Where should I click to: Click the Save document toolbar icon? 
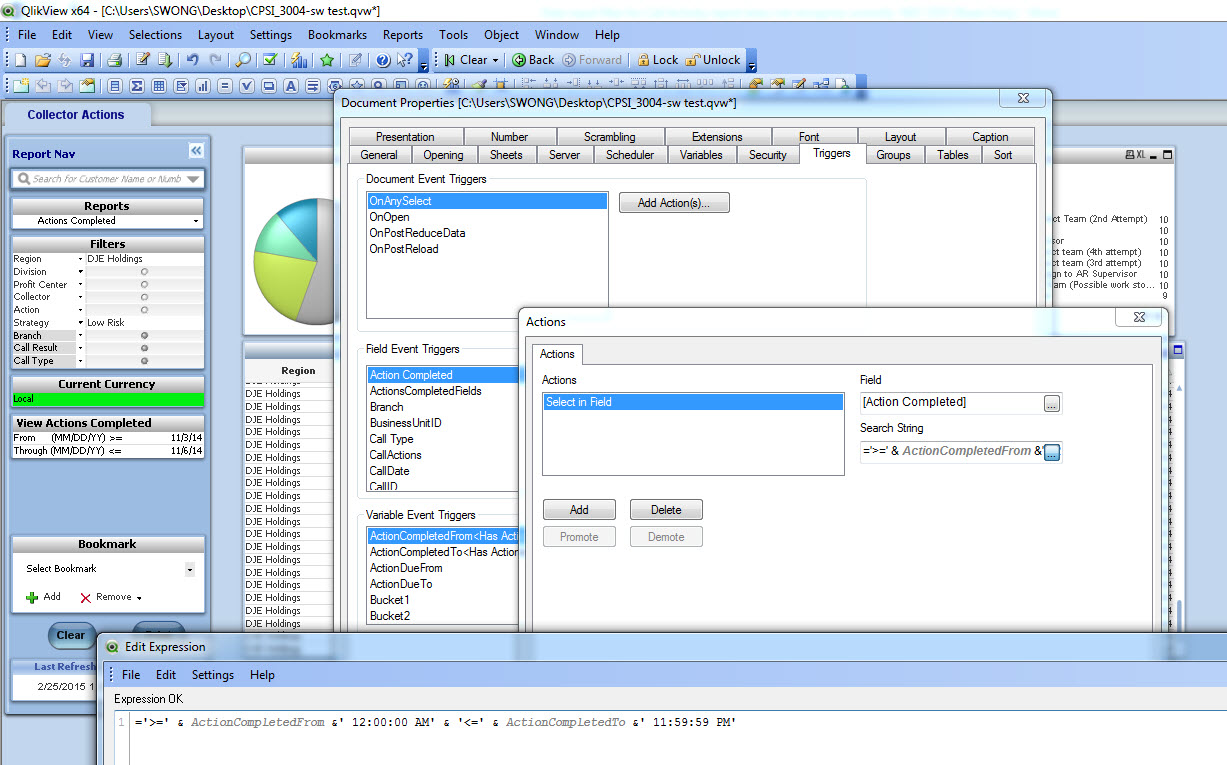[87, 60]
